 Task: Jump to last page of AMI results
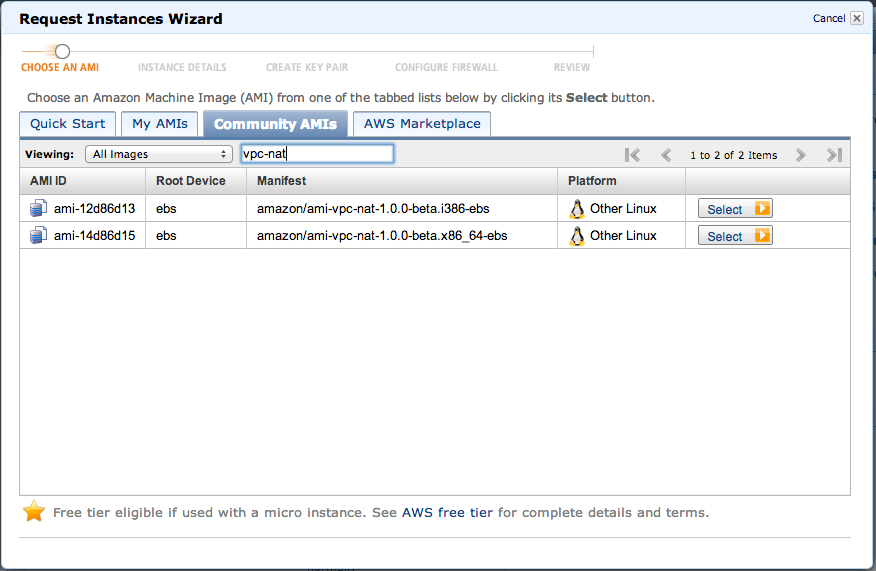(x=835, y=155)
